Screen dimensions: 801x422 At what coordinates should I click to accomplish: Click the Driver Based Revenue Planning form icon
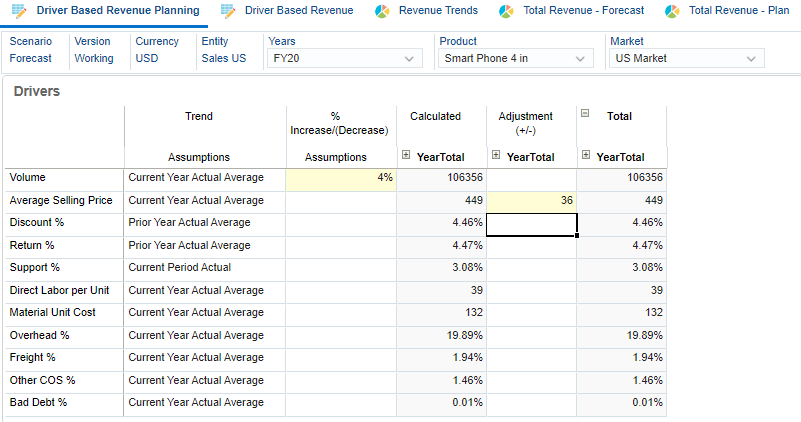coord(19,11)
